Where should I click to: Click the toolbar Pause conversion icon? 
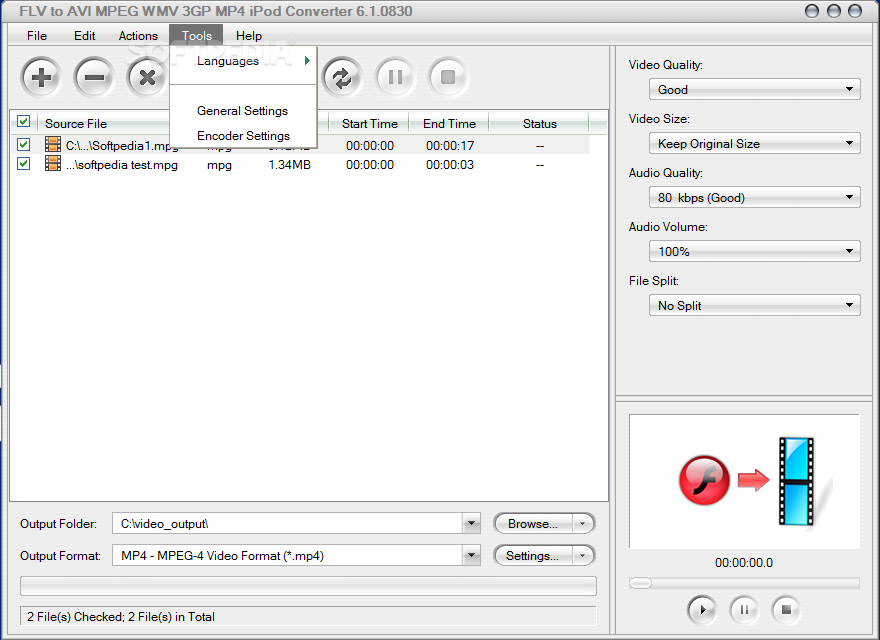click(395, 77)
